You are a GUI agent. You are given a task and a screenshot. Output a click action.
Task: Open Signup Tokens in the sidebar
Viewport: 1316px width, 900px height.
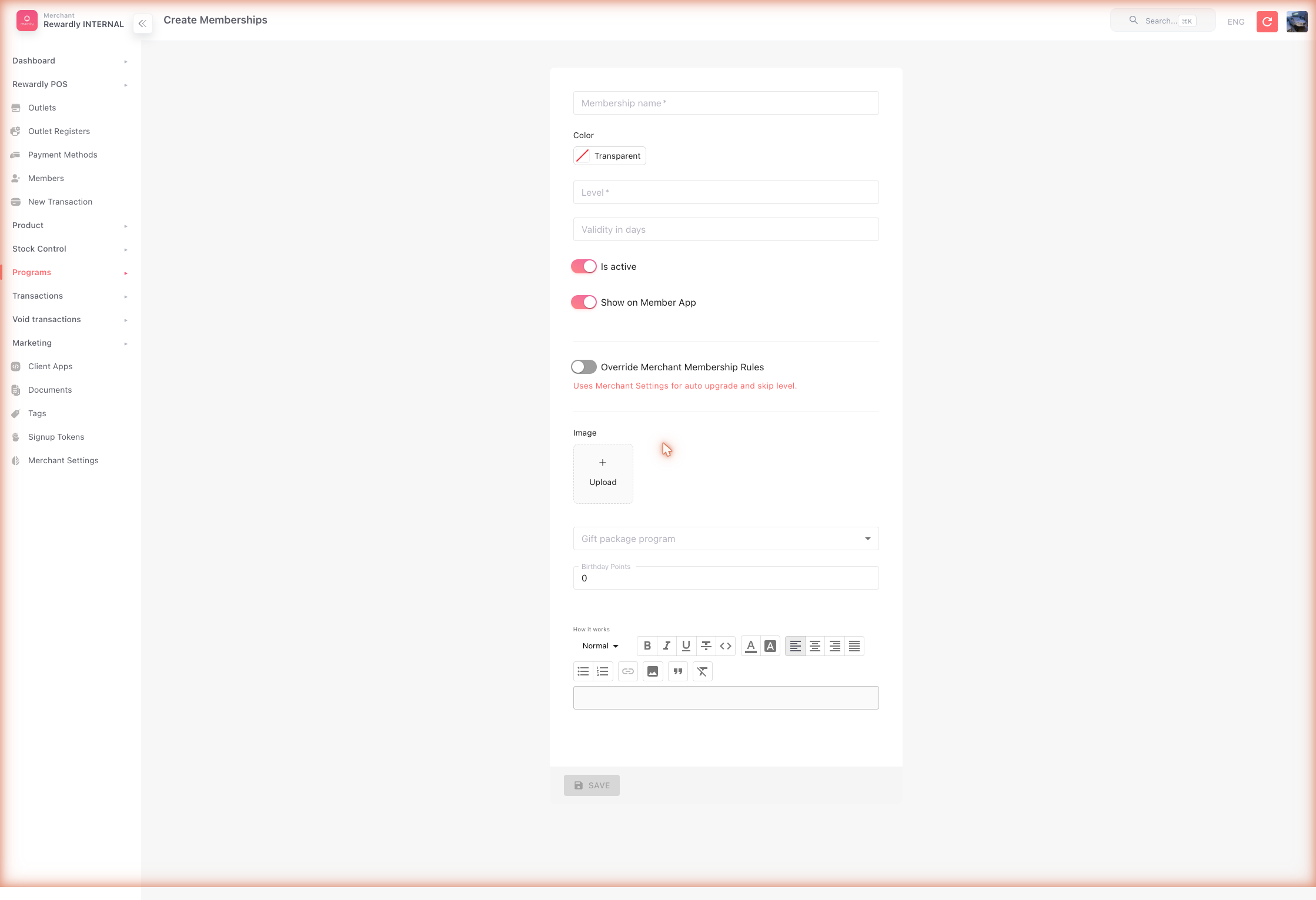click(70, 437)
